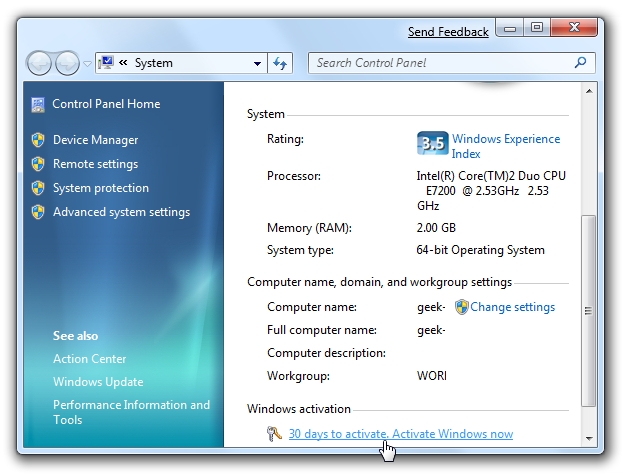The image size is (623, 476).
Task: Click the scrollbar down arrow
Action: point(589,439)
